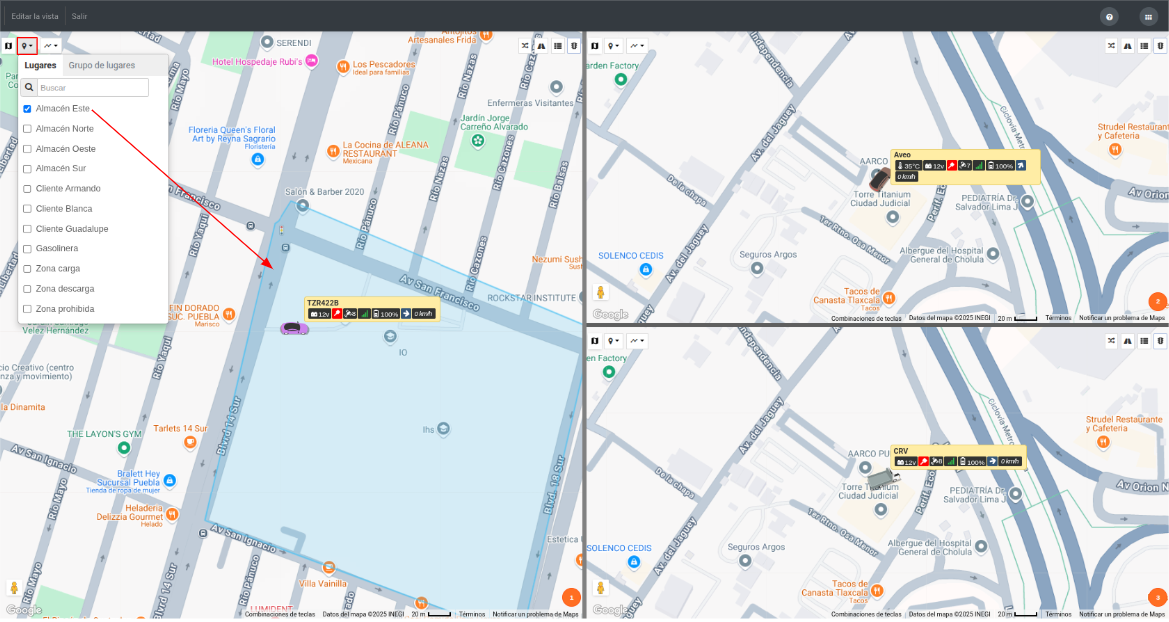Image resolution: width=1169 pixels, height=622 pixels.
Task: Switch to the Grupo de lugares tab
Action: 102,66
